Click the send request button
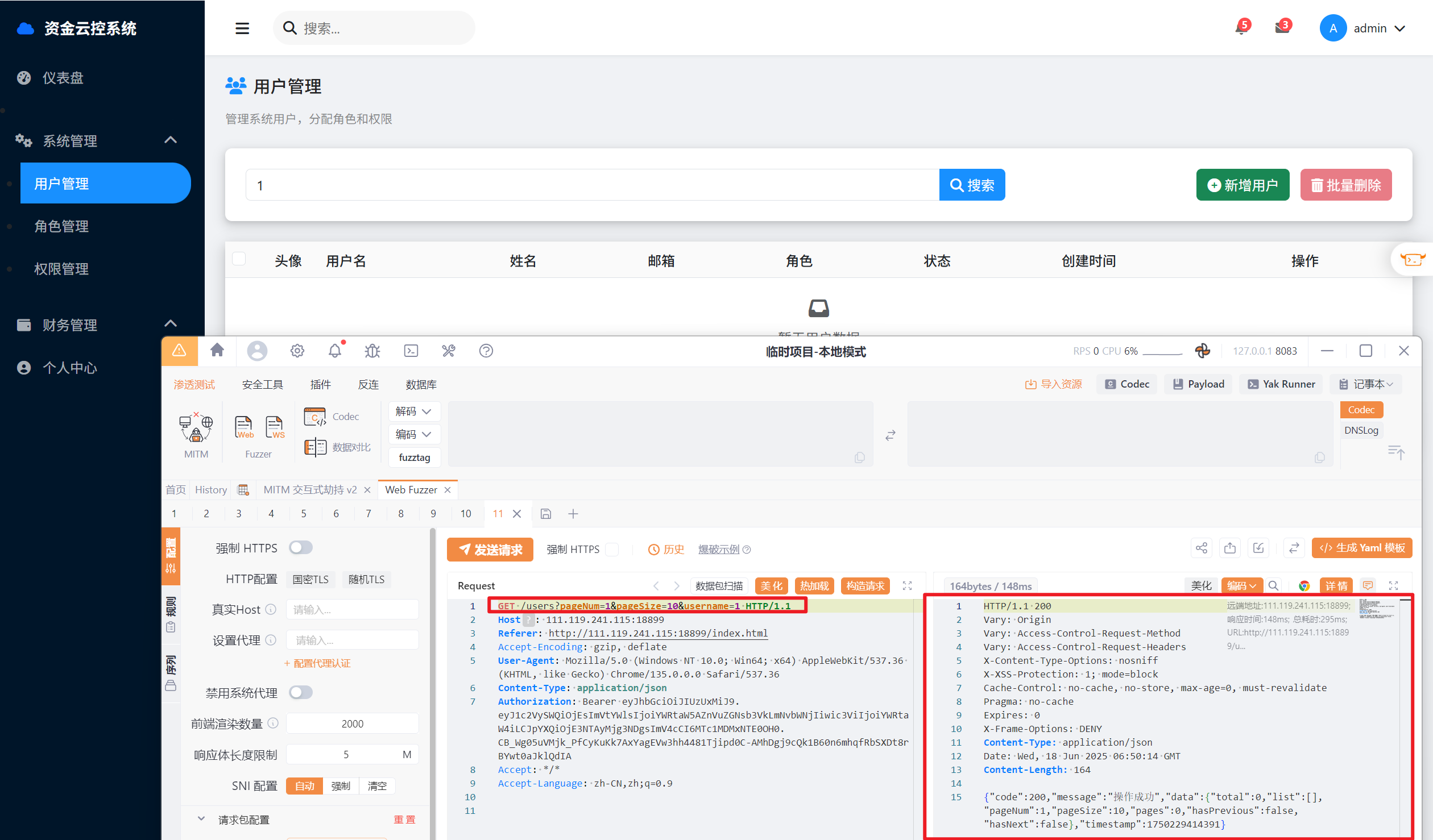 (490, 549)
